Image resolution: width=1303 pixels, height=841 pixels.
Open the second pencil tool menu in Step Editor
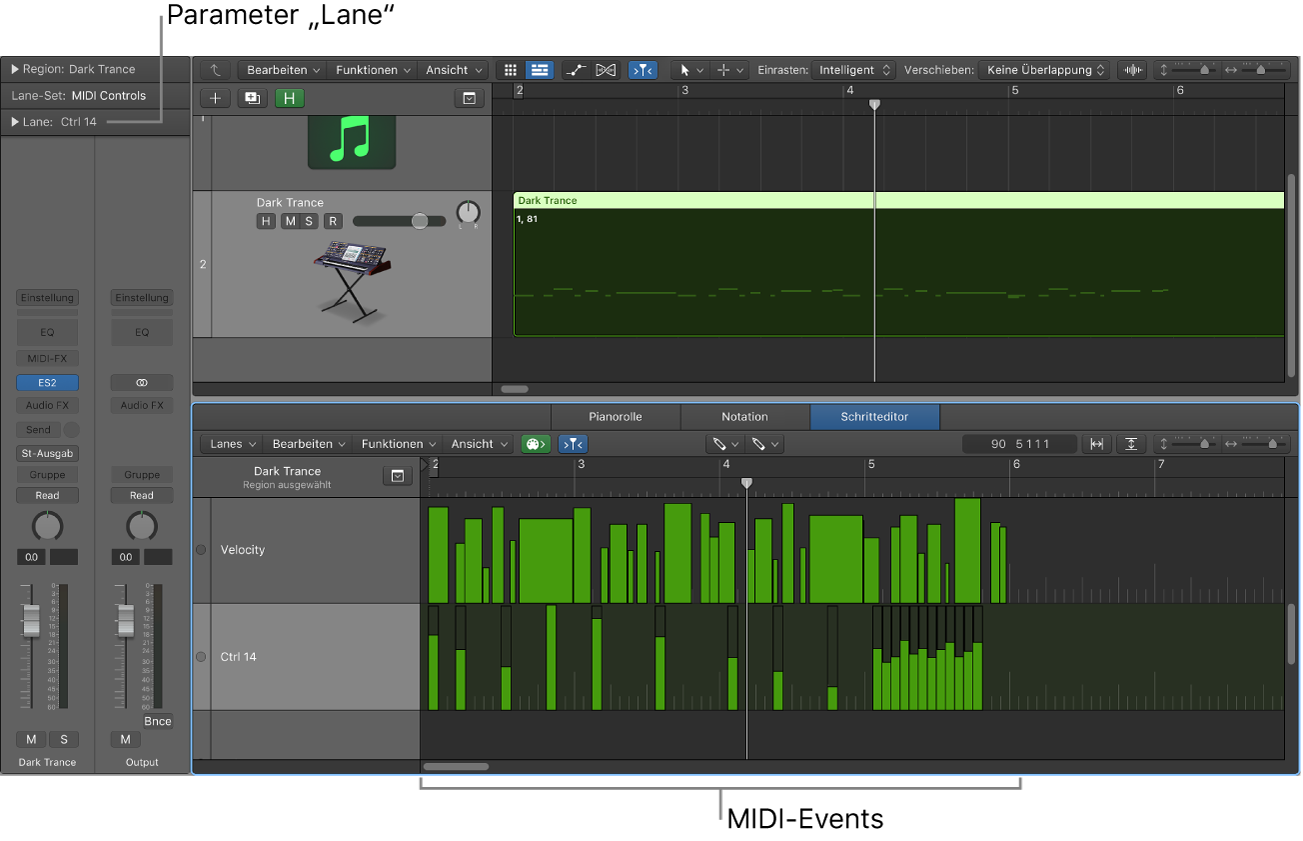(x=765, y=444)
